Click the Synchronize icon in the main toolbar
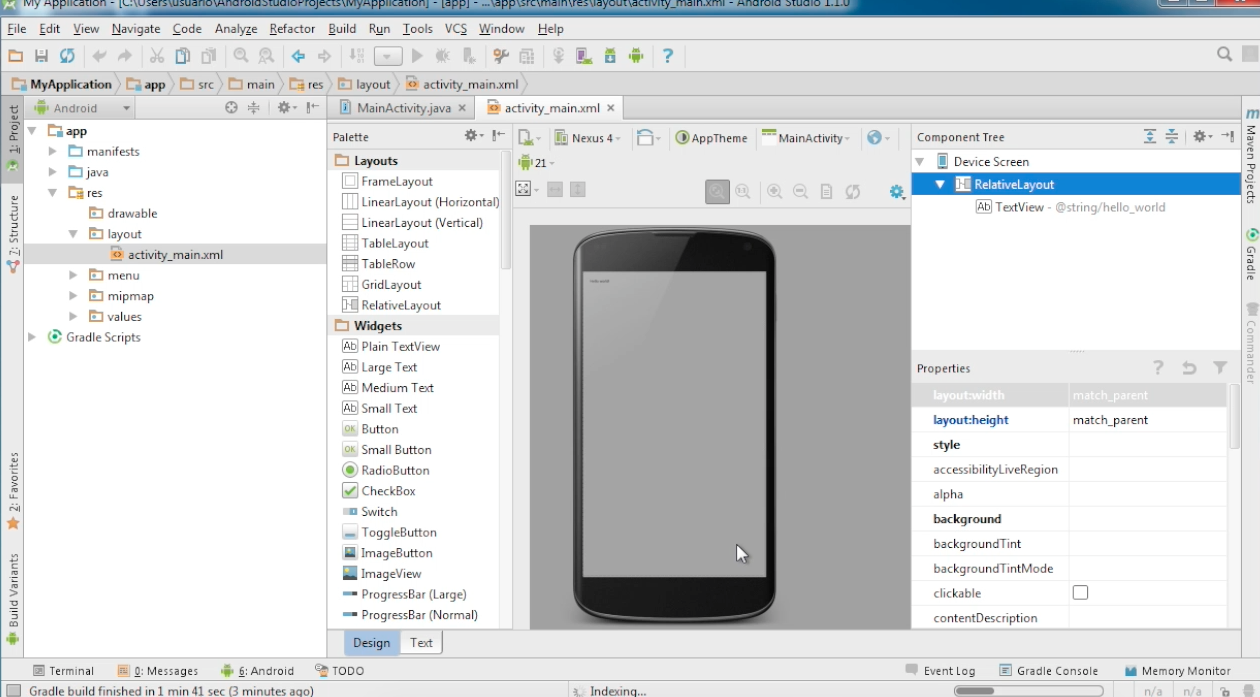The image size is (1260, 697). [x=67, y=56]
